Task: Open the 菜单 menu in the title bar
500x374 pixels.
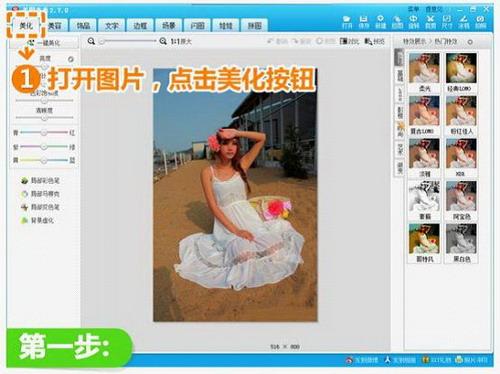Action: [x=413, y=9]
